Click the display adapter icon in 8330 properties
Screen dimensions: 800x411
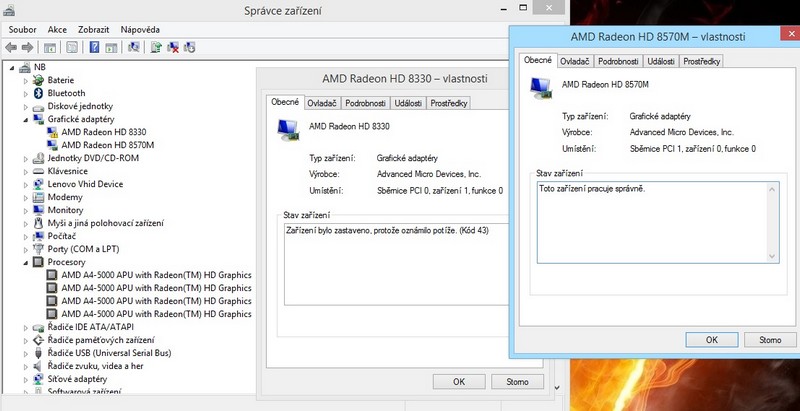289,130
